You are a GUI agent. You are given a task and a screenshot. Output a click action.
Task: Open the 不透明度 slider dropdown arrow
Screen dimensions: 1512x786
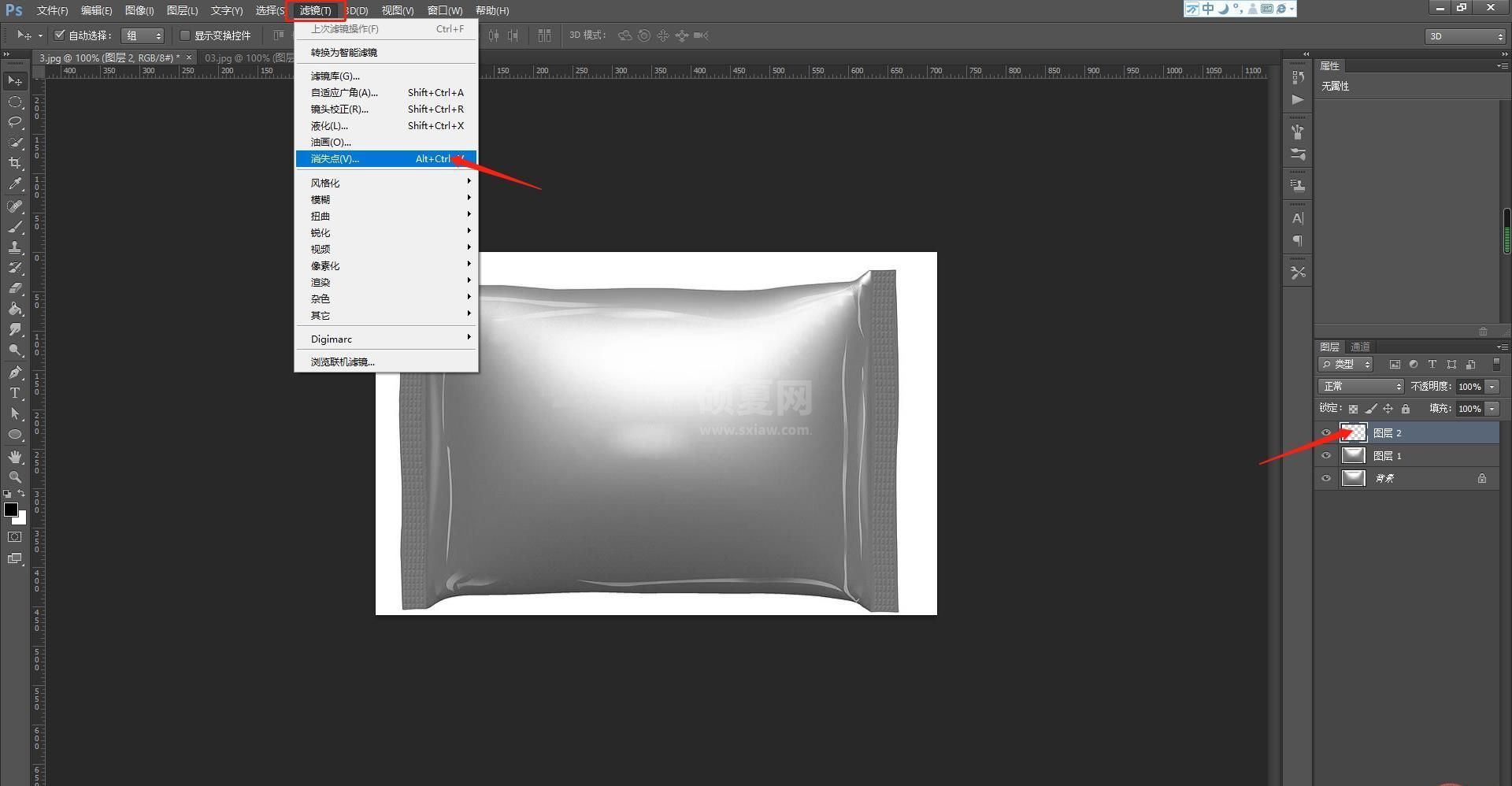coord(1492,387)
